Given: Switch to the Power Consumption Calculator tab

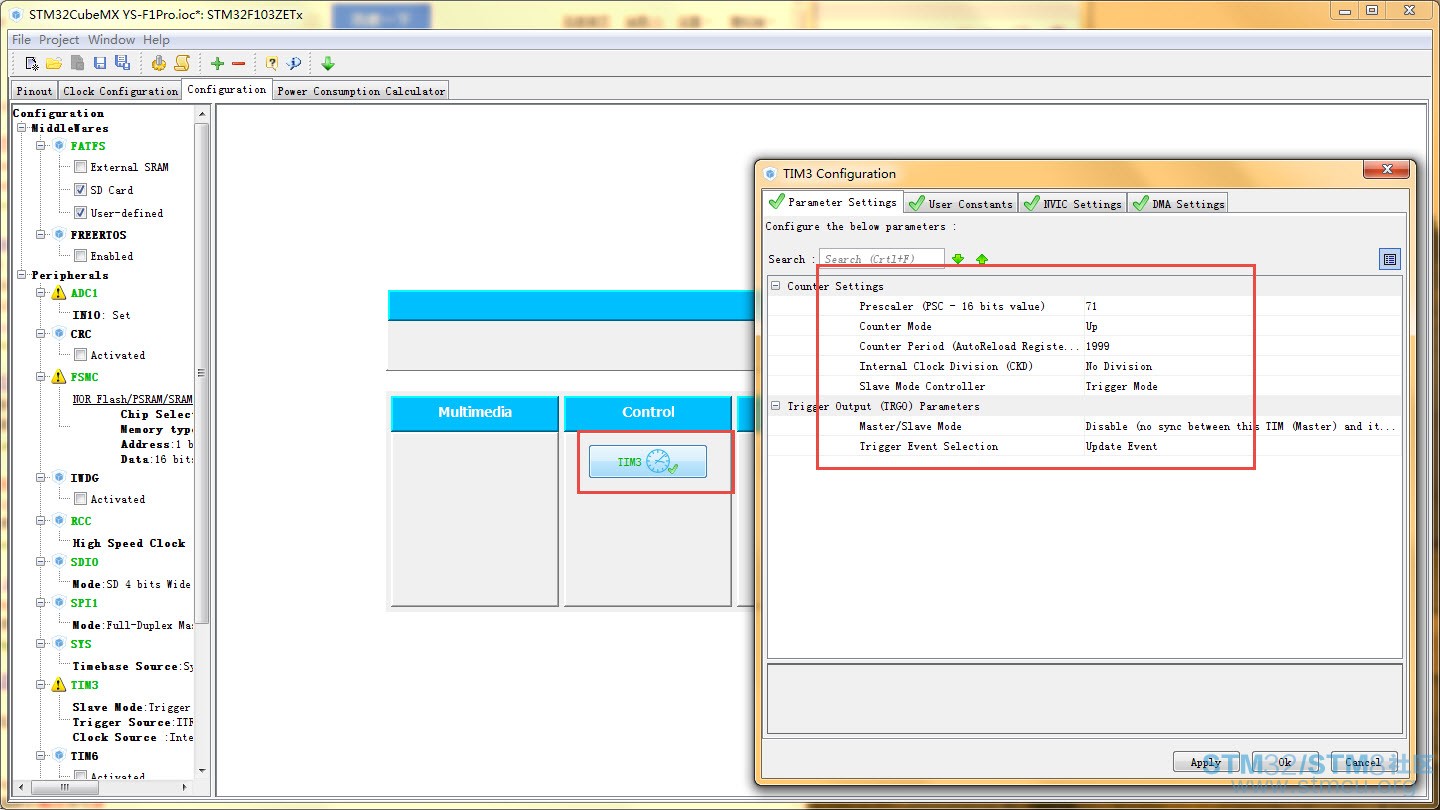Looking at the screenshot, I should coord(361,91).
